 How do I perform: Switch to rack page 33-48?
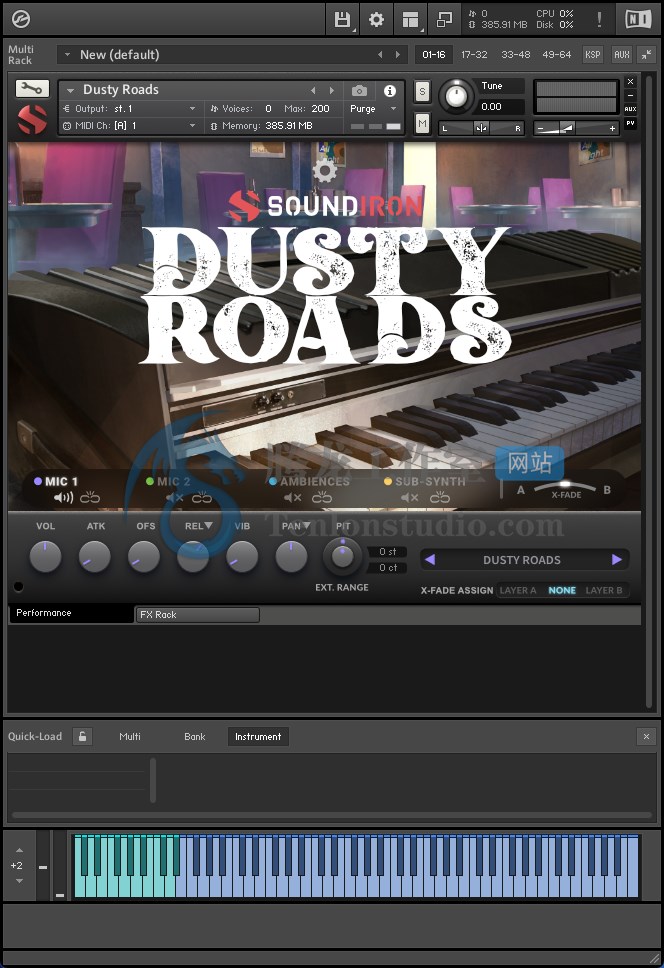coord(515,54)
